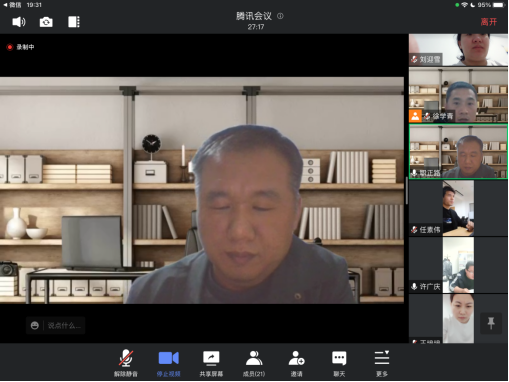509x382 pixels.
Task: Click the muted mic icon beside 任素伟
Action: coord(414,230)
